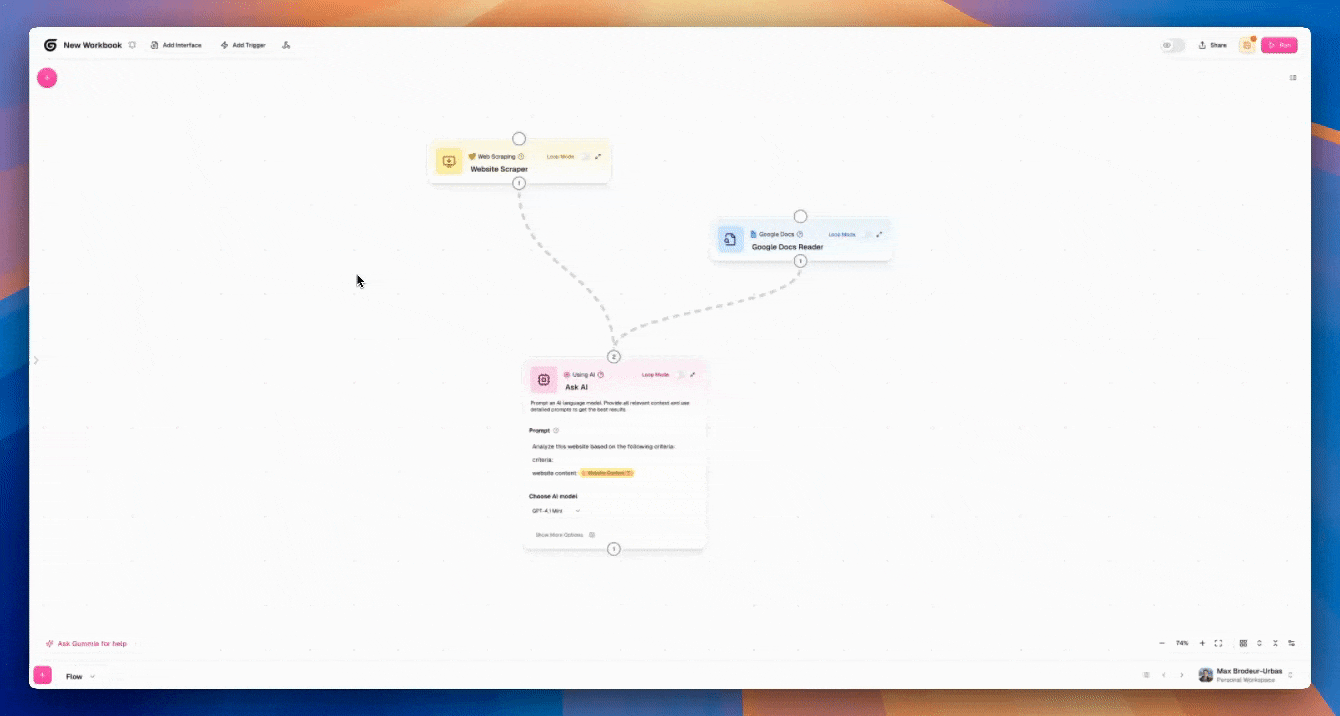Click the Google Docs Reader output connector

click(x=800, y=261)
